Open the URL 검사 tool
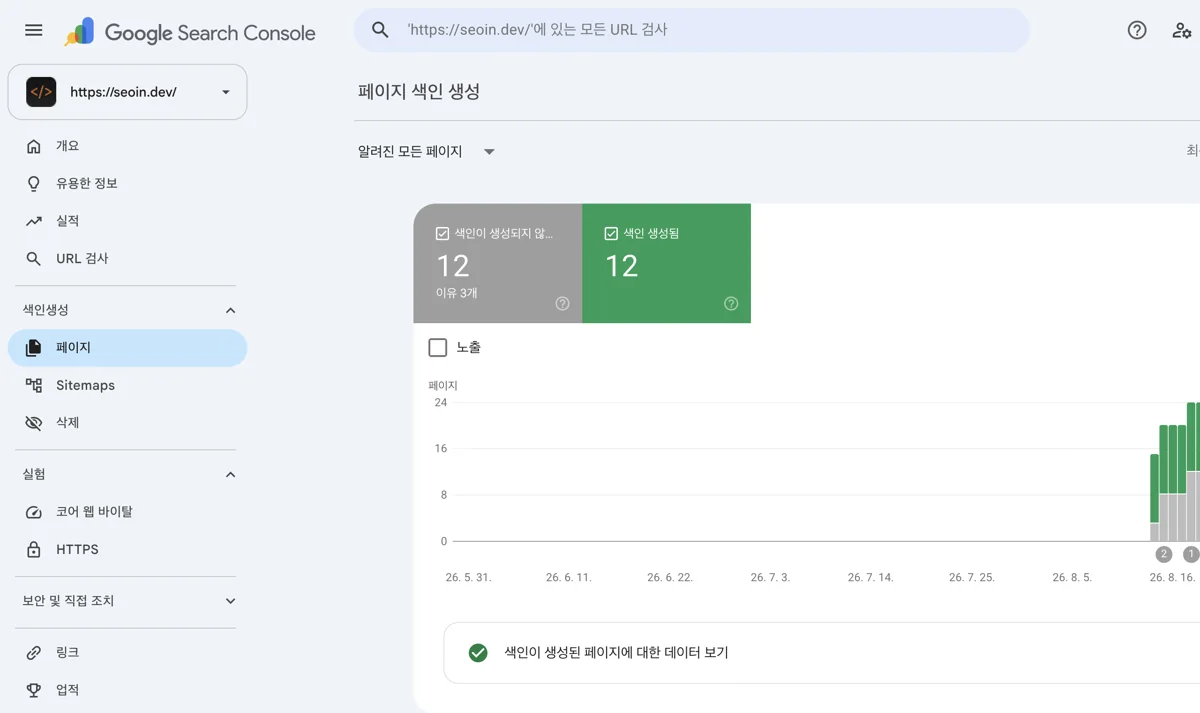This screenshot has width=1200, height=713. pyautogui.click(x=127, y=259)
